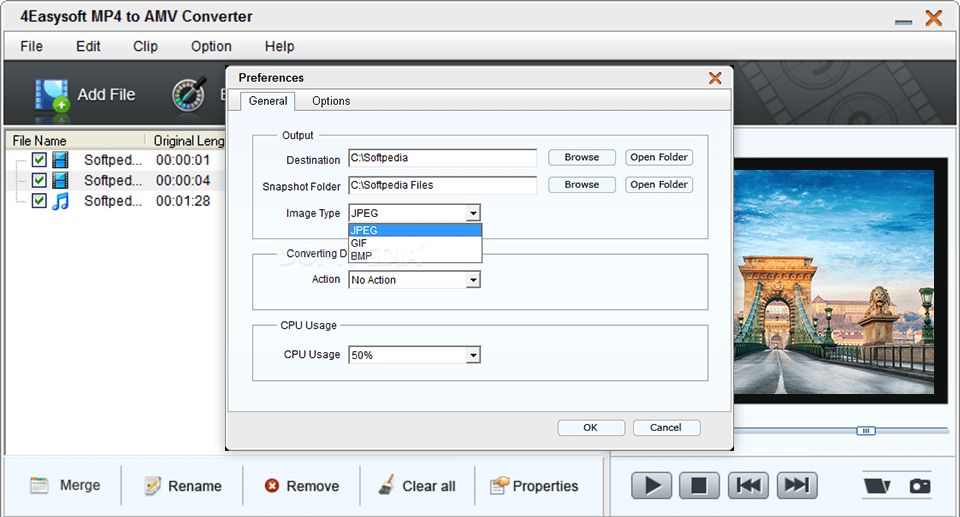Open the snapshot folder icon
Viewport: 960px width, 517px height.
pyautogui.click(x=877, y=486)
